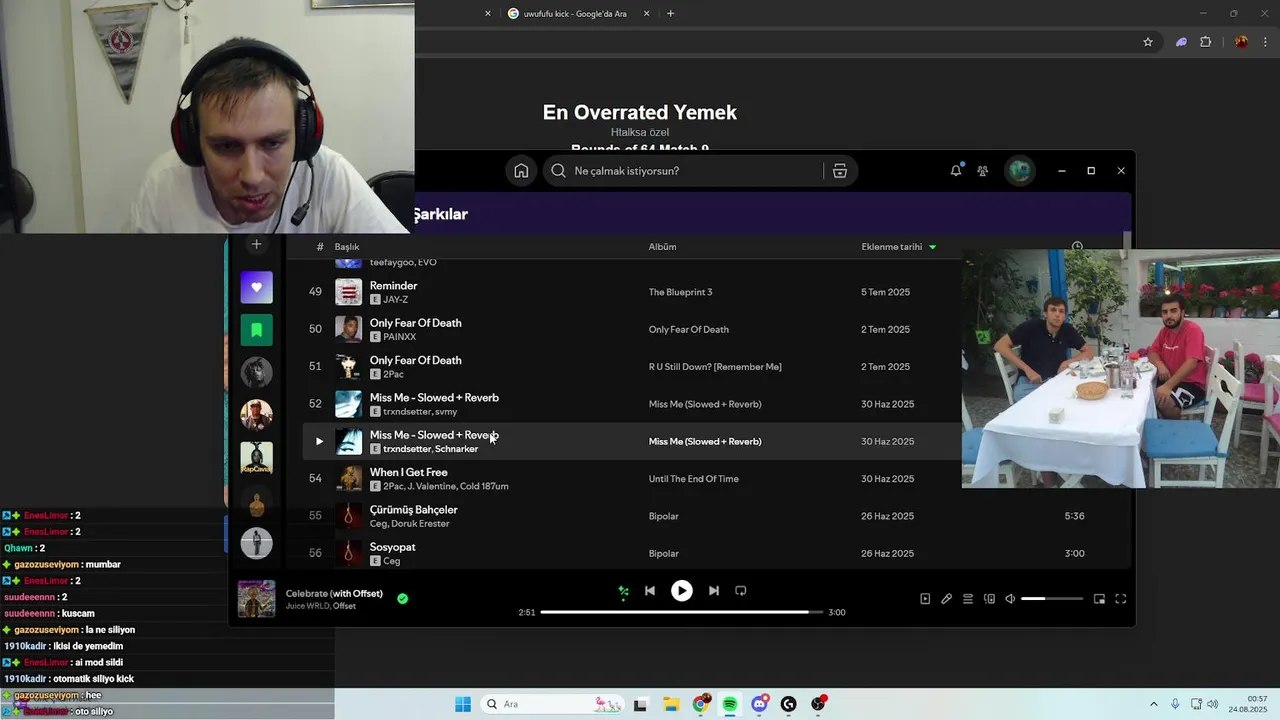Image resolution: width=1280 pixels, height=720 pixels.
Task: Click the main Play button in player
Action: click(x=682, y=591)
